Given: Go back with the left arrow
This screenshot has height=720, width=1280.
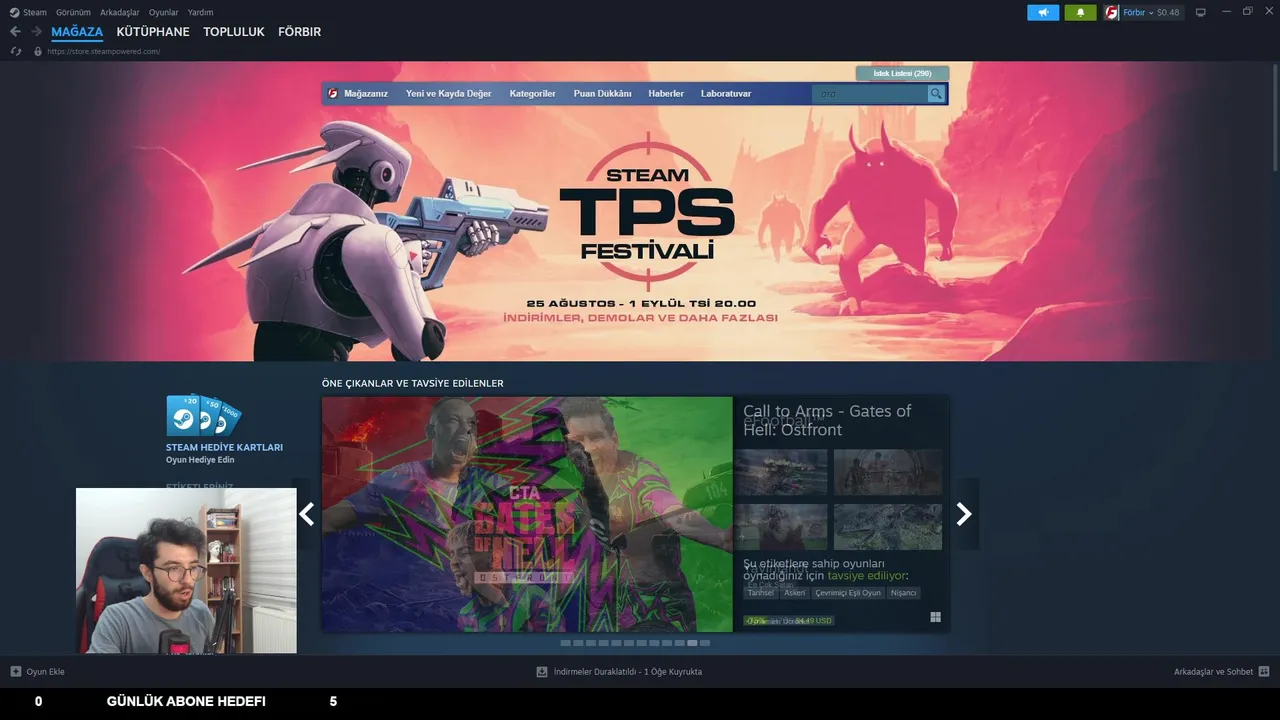Looking at the screenshot, I should click(x=15, y=32).
